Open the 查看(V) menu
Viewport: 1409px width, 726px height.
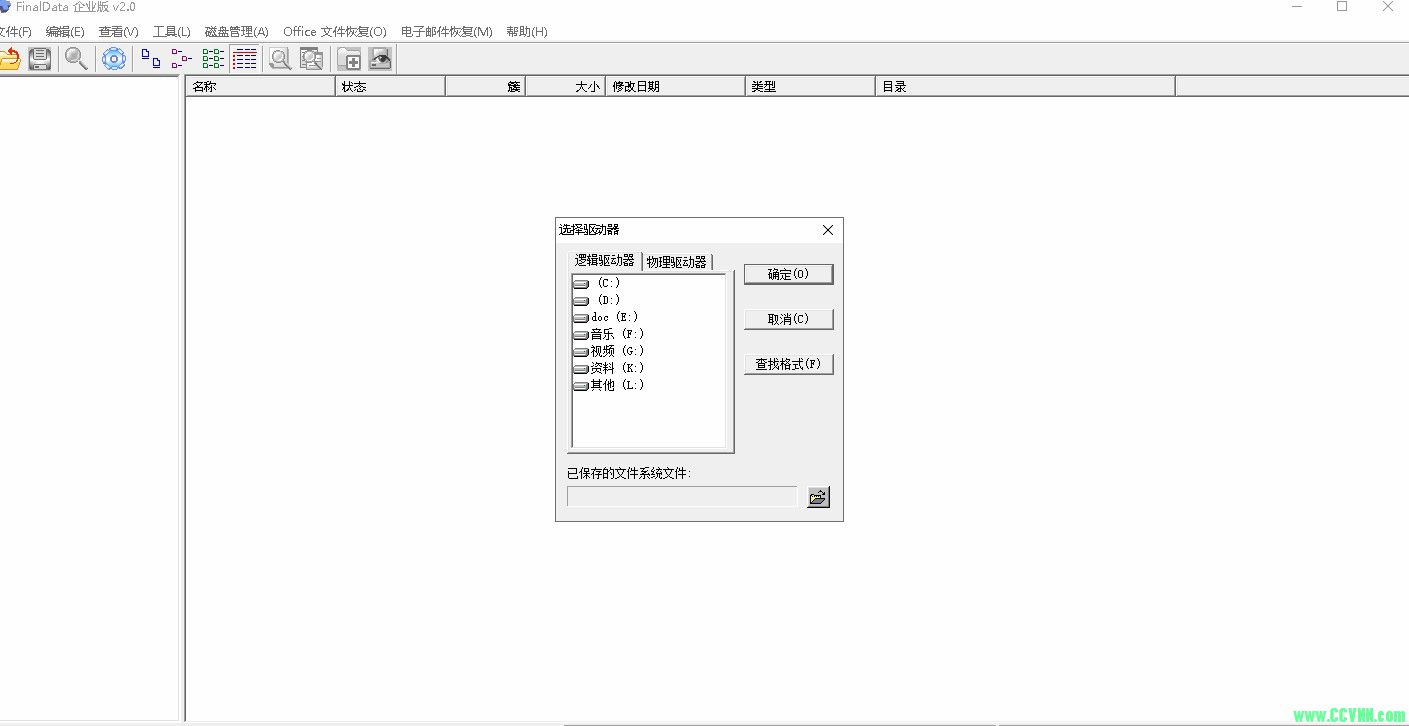point(118,32)
